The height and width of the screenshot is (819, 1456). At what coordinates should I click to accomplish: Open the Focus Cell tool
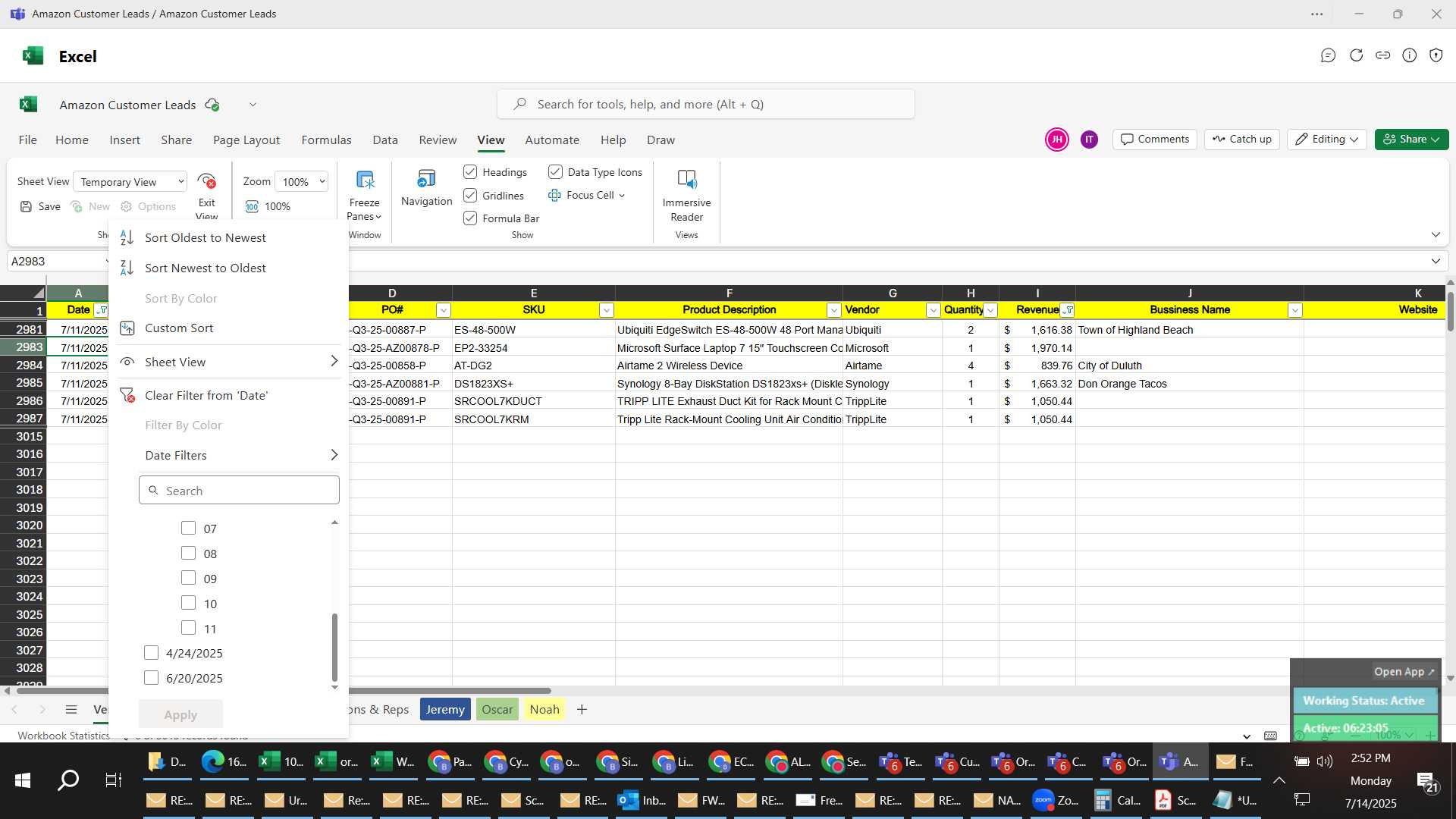click(586, 195)
